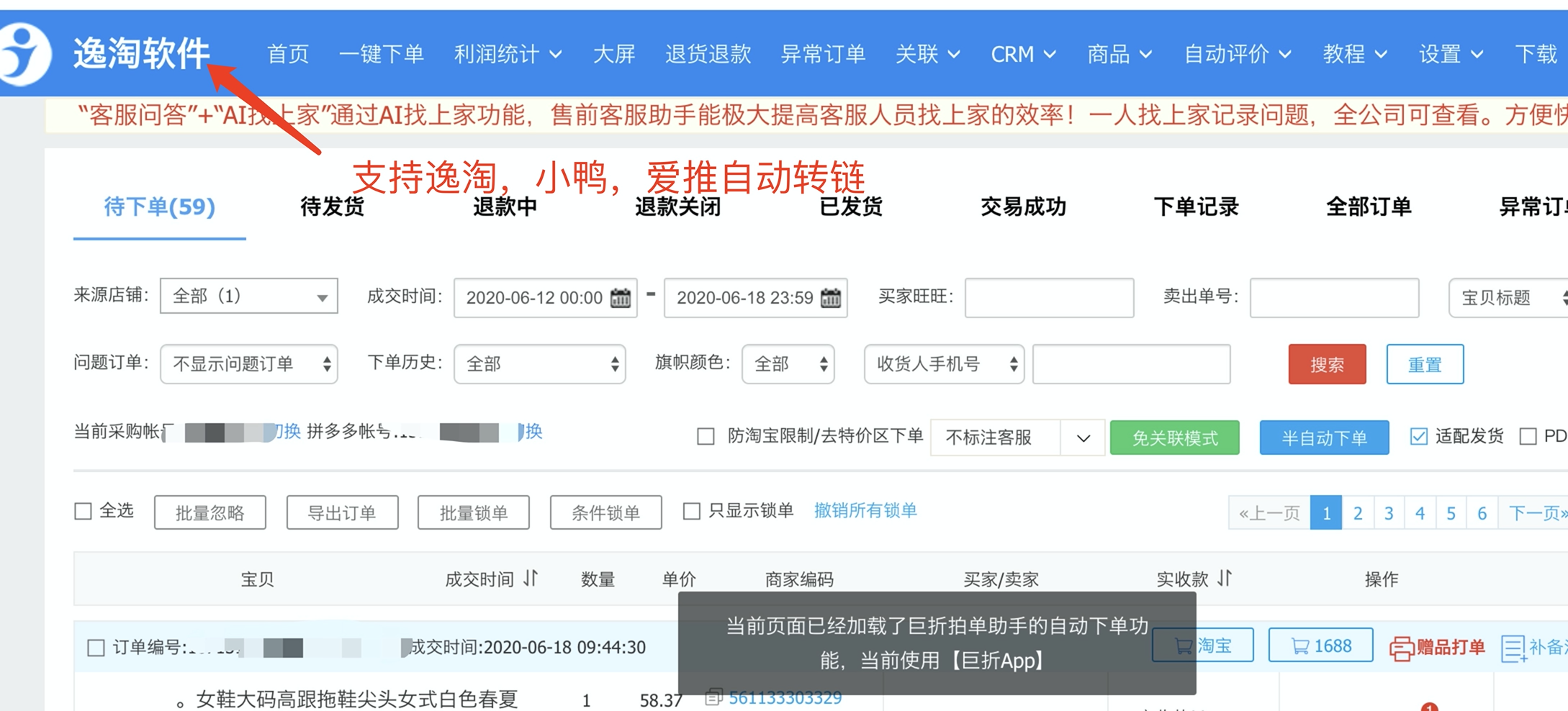Sort by 实收款 arrow icon

(1225, 578)
